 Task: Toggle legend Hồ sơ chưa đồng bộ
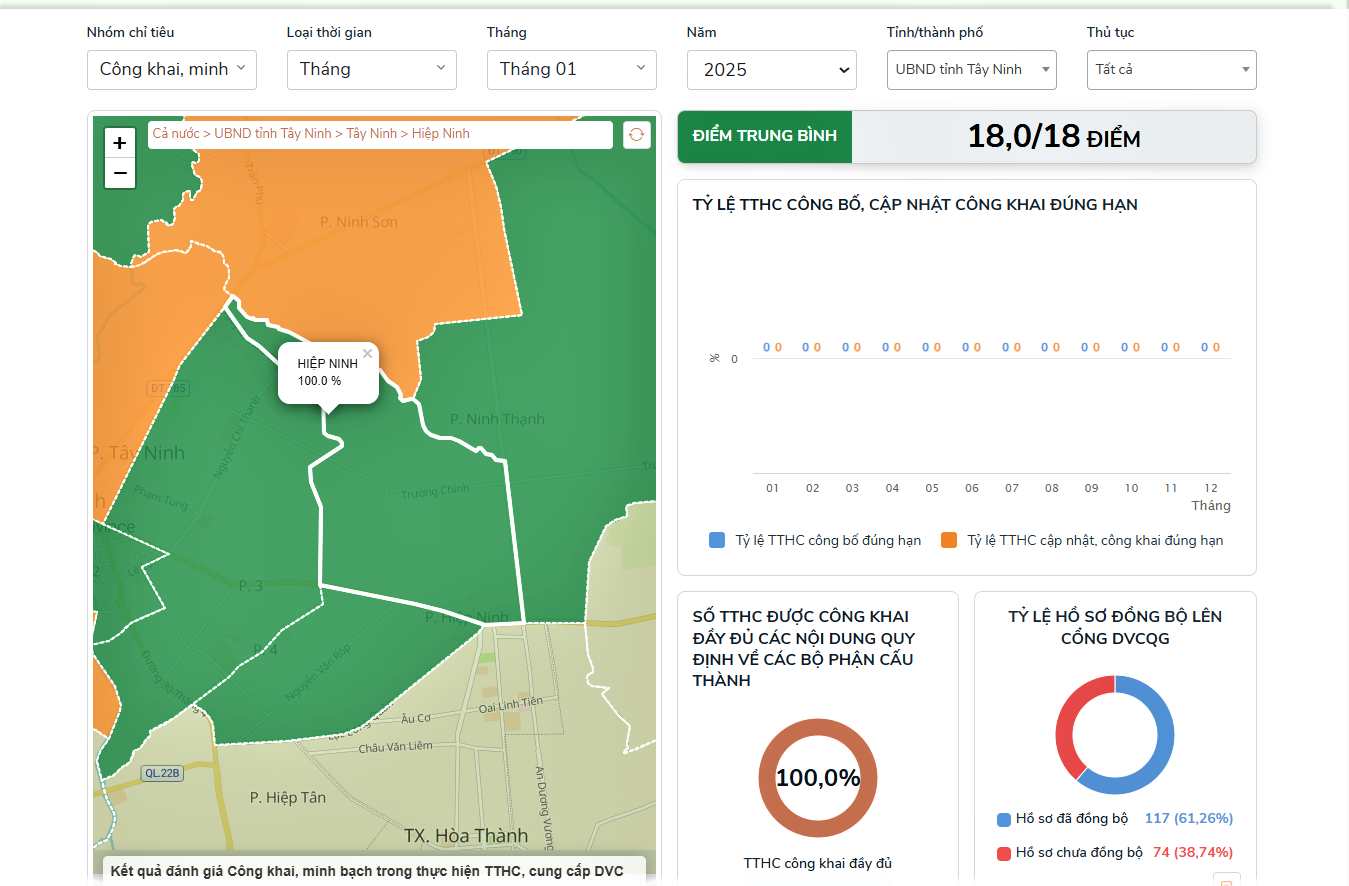(x=1070, y=853)
